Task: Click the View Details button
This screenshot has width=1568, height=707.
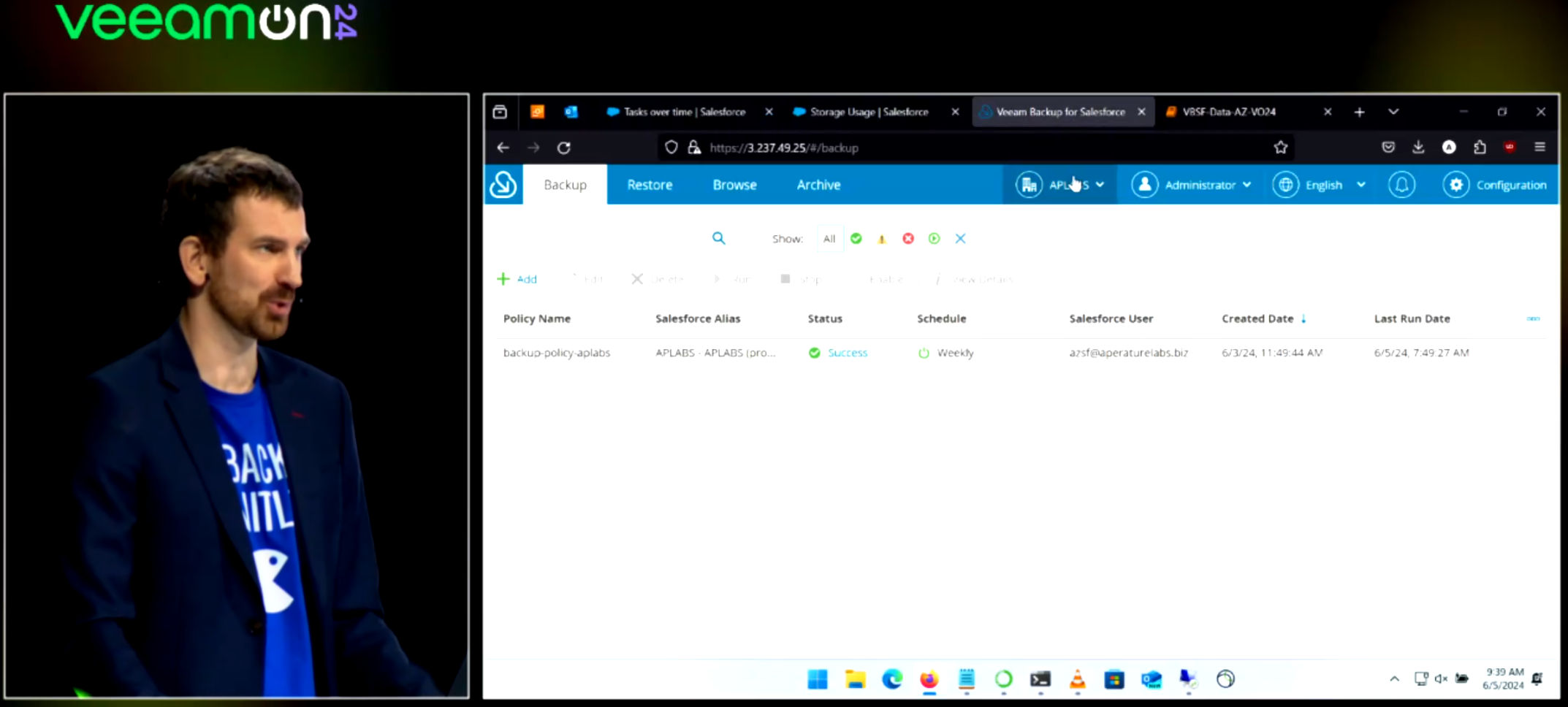Action: tap(975, 279)
